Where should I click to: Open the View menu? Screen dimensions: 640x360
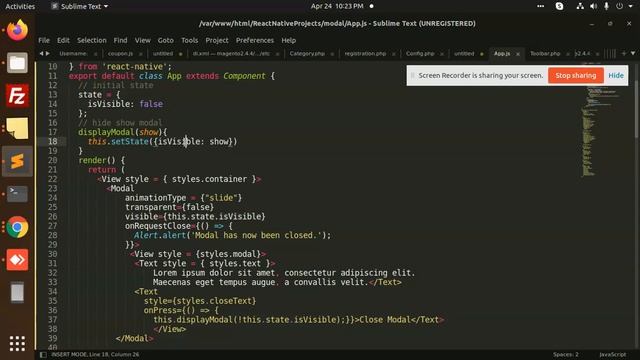142,40
